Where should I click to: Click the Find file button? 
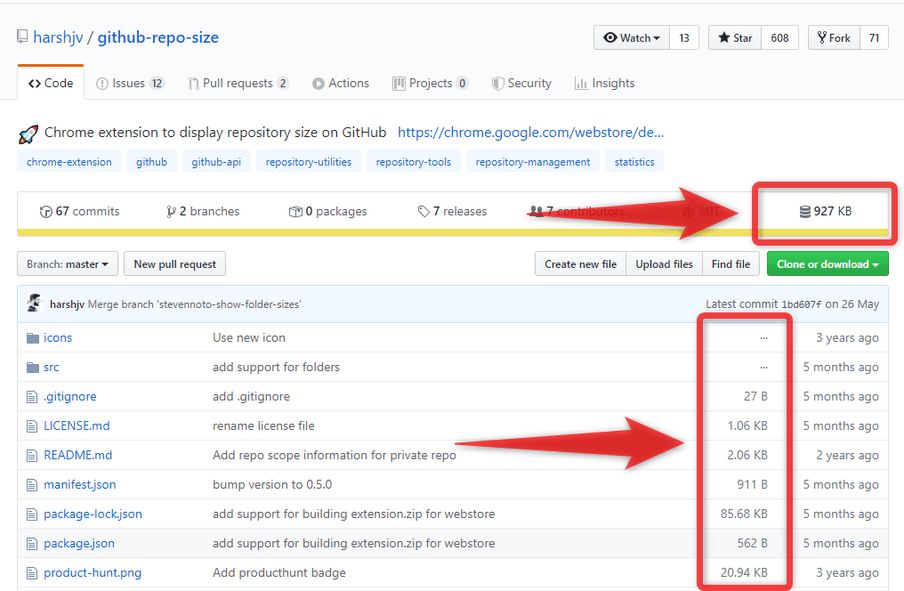[x=731, y=264]
